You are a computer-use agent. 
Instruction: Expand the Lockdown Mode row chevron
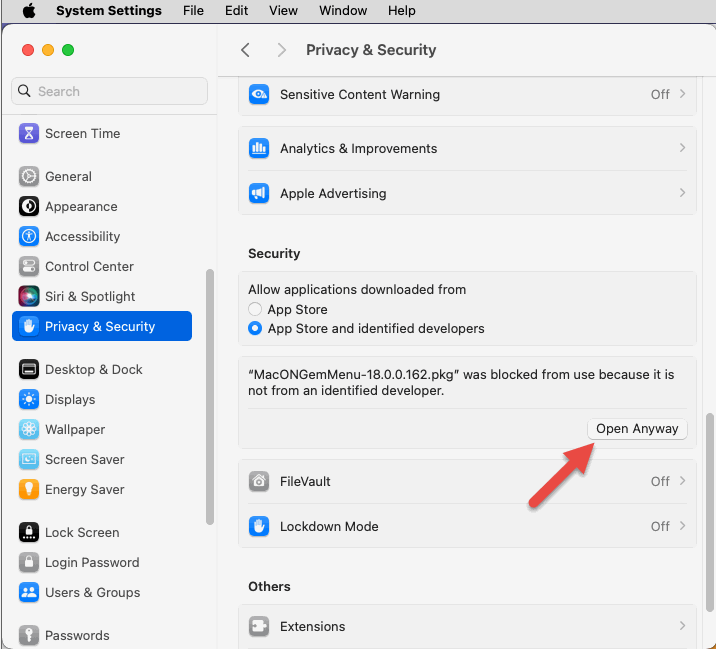(682, 526)
